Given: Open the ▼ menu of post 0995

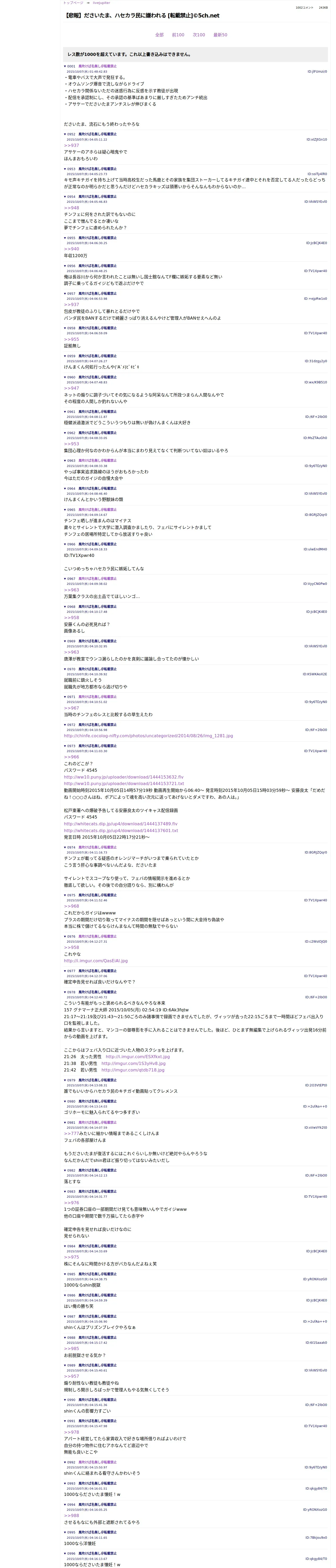Looking at the screenshot, I should 65,1532.
